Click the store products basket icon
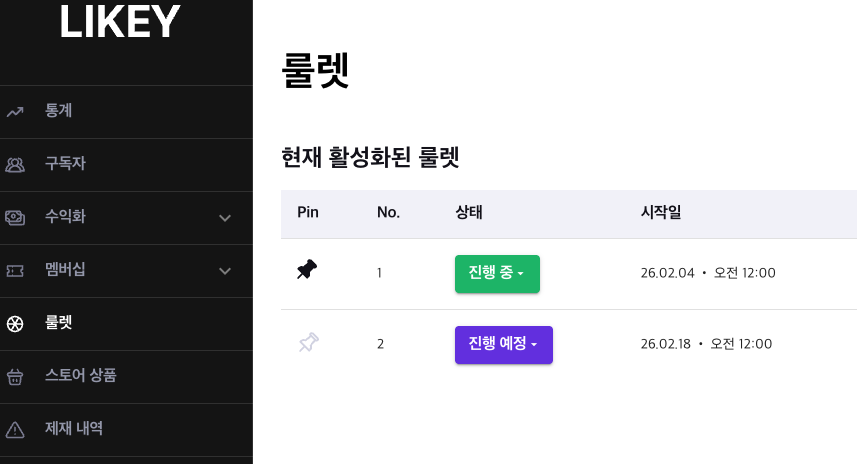 click(x=15, y=377)
